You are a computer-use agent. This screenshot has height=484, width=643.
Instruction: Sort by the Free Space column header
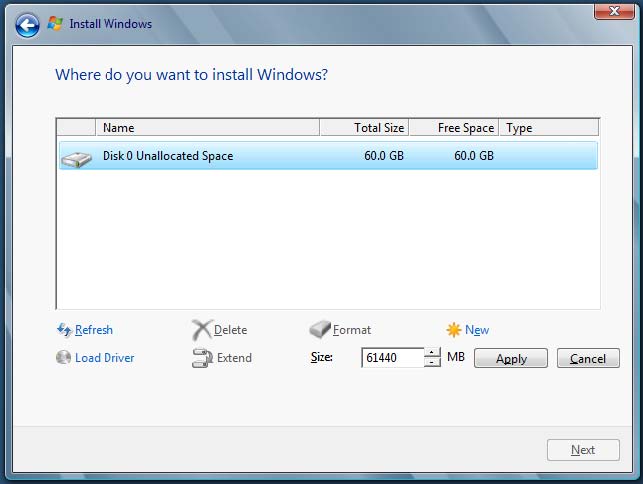pyautogui.click(x=453, y=128)
